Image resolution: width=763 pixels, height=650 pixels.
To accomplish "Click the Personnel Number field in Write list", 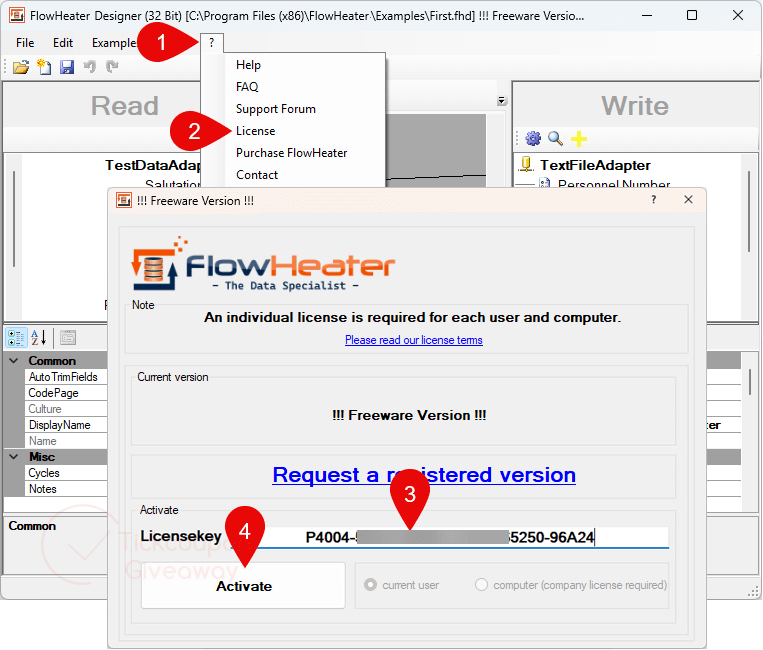I will click(x=614, y=183).
